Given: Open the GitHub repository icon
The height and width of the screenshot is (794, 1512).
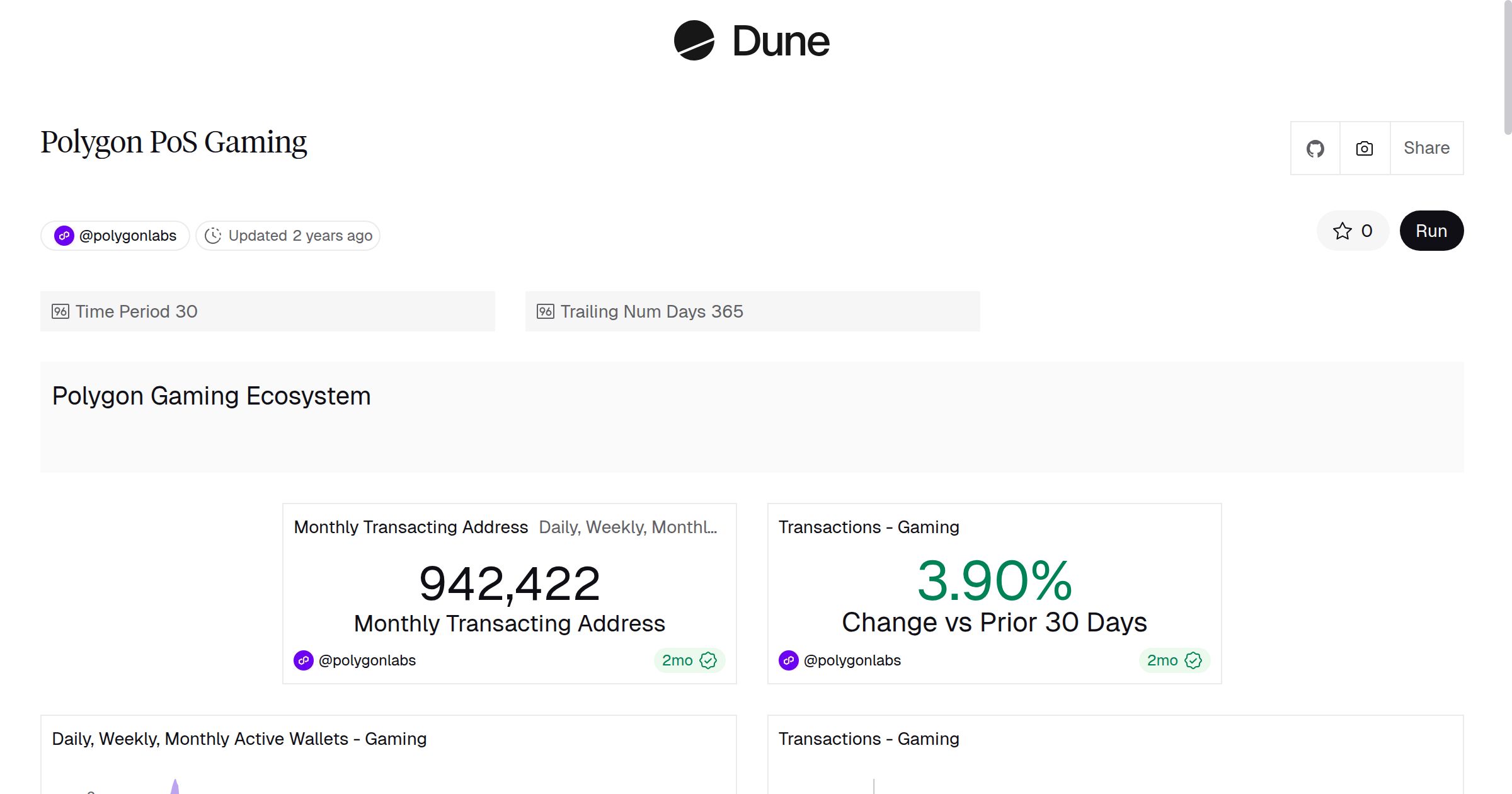Looking at the screenshot, I should click(x=1315, y=149).
